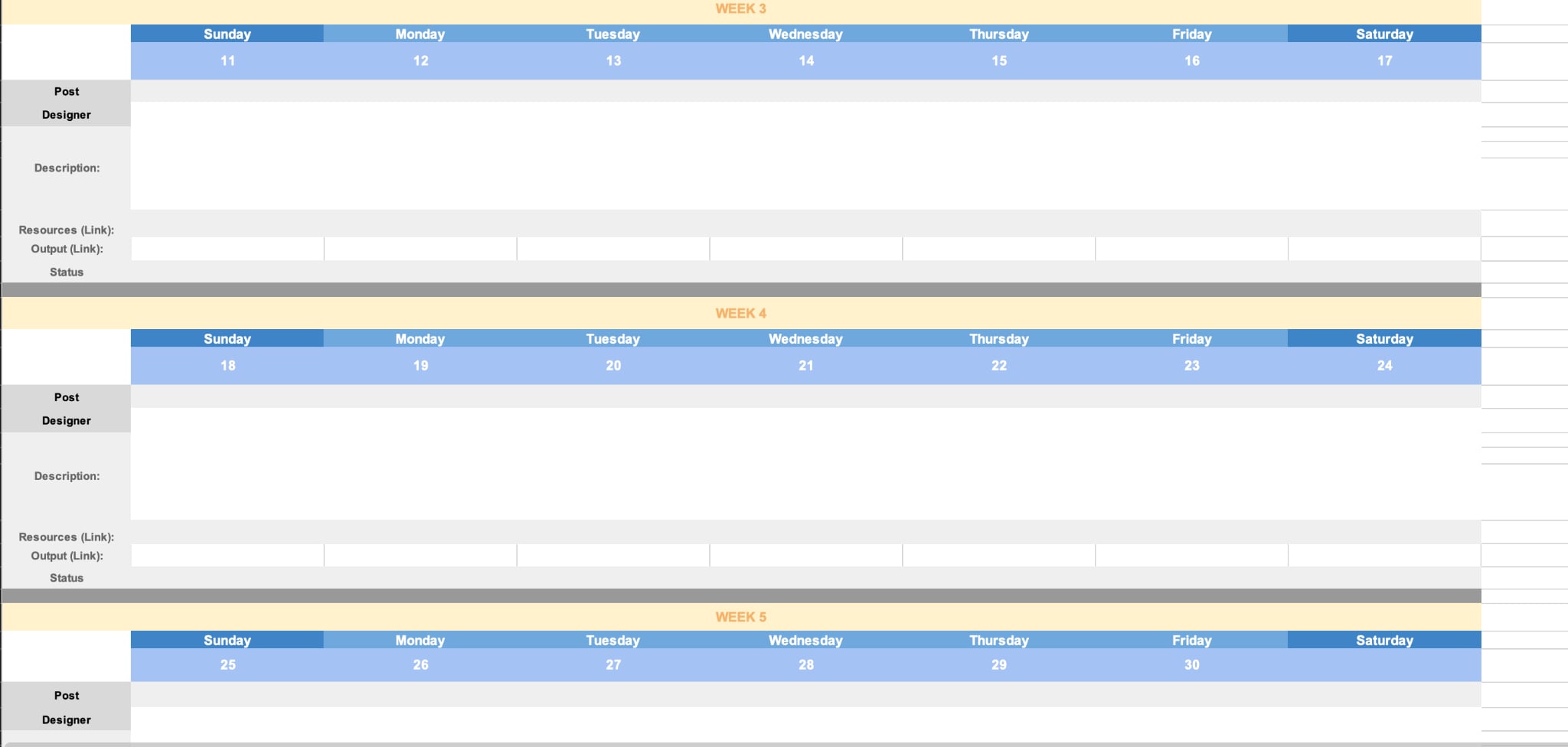Select the Week 4 Designer label cell
Screen dimensions: 1568x747
(67, 420)
